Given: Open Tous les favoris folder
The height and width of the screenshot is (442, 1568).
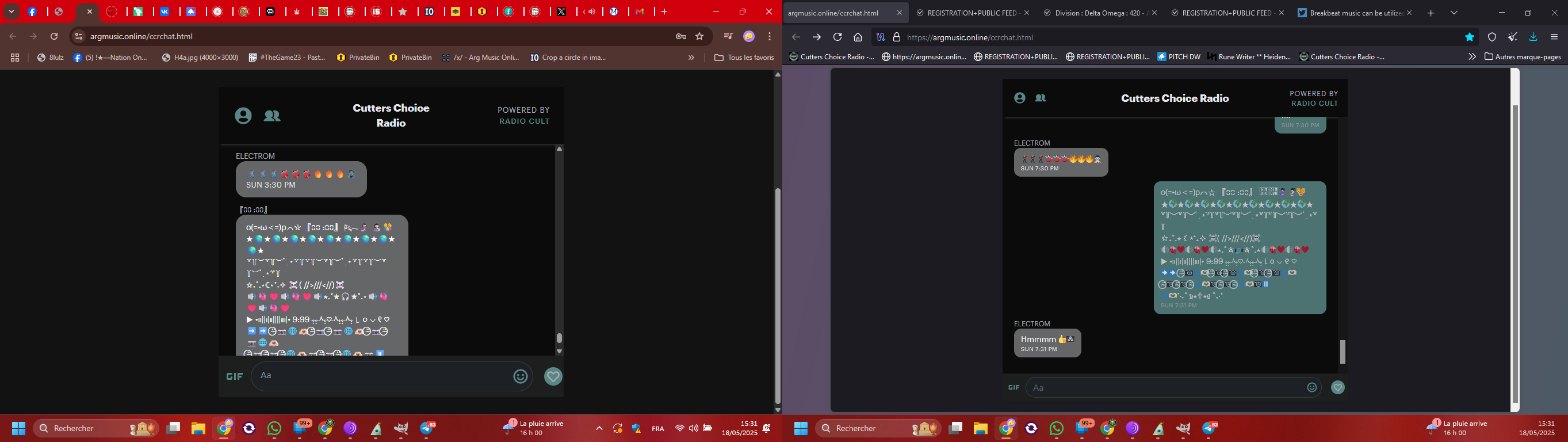Looking at the screenshot, I should coord(743,58).
